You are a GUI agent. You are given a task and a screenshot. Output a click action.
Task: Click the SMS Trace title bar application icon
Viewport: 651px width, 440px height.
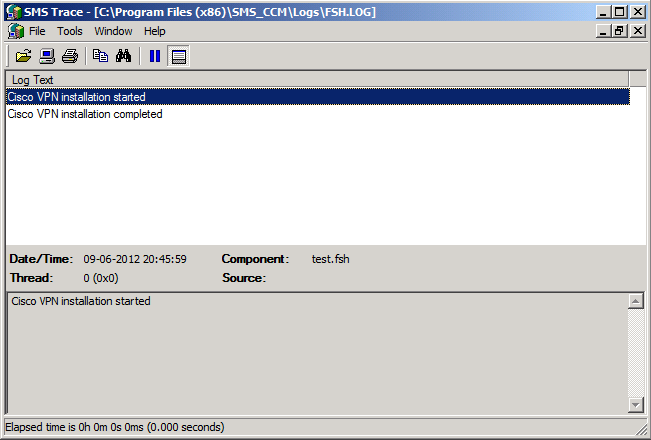[x=14, y=12]
